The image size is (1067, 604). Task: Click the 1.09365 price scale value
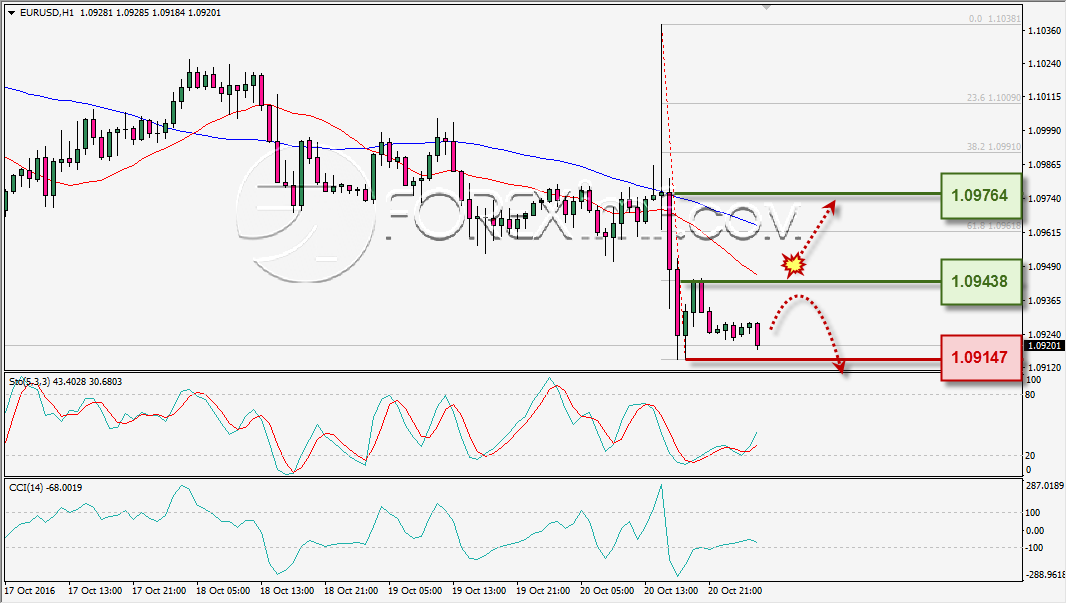click(1045, 300)
